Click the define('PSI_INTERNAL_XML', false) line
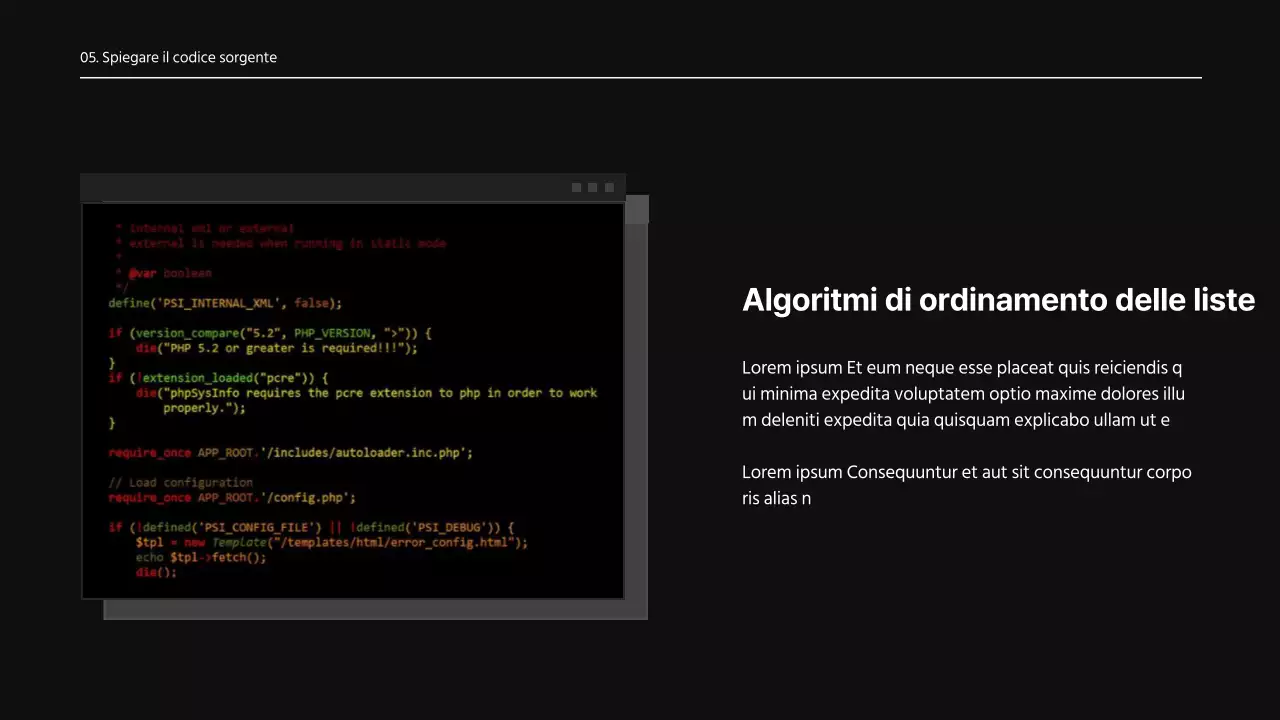Screen dimensions: 1280x720 (x=225, y=303)
